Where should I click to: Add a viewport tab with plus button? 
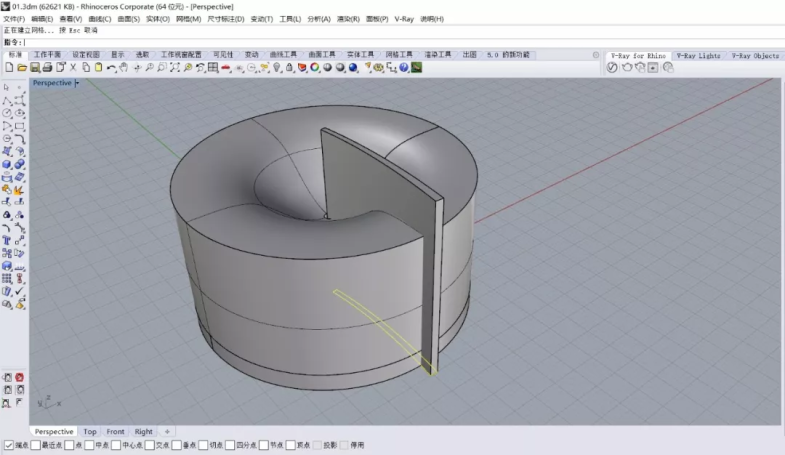click(x=167, y=432)
